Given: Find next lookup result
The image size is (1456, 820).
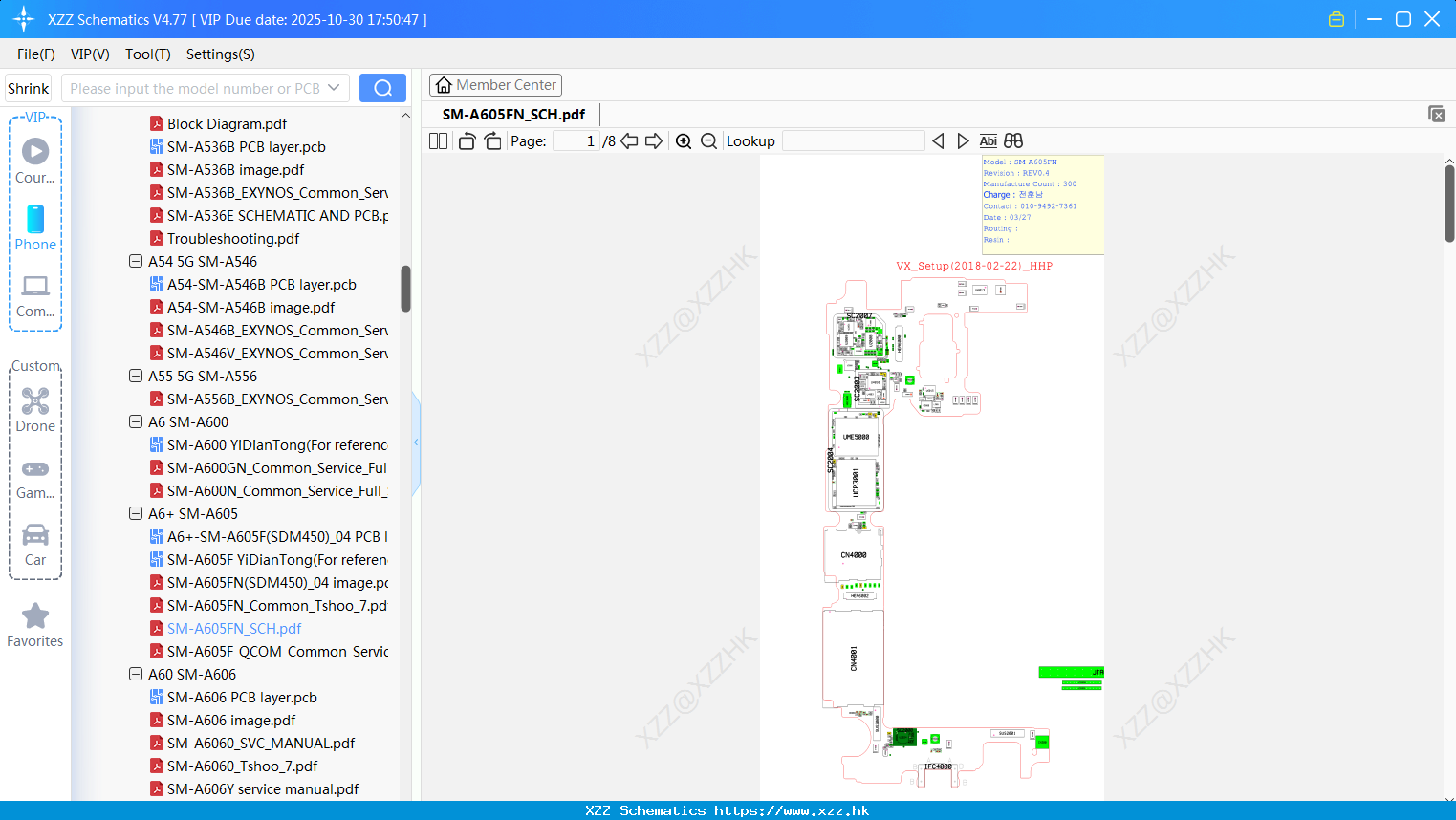Looking at the screenshot, I should coord(963,140).
